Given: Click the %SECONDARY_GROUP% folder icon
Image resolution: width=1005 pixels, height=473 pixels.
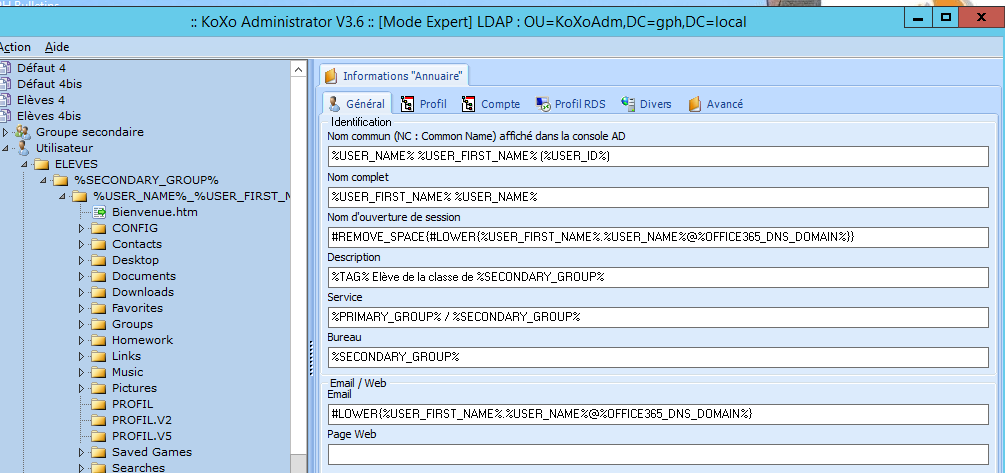Looking at the screenshot, I should point(61,180).
